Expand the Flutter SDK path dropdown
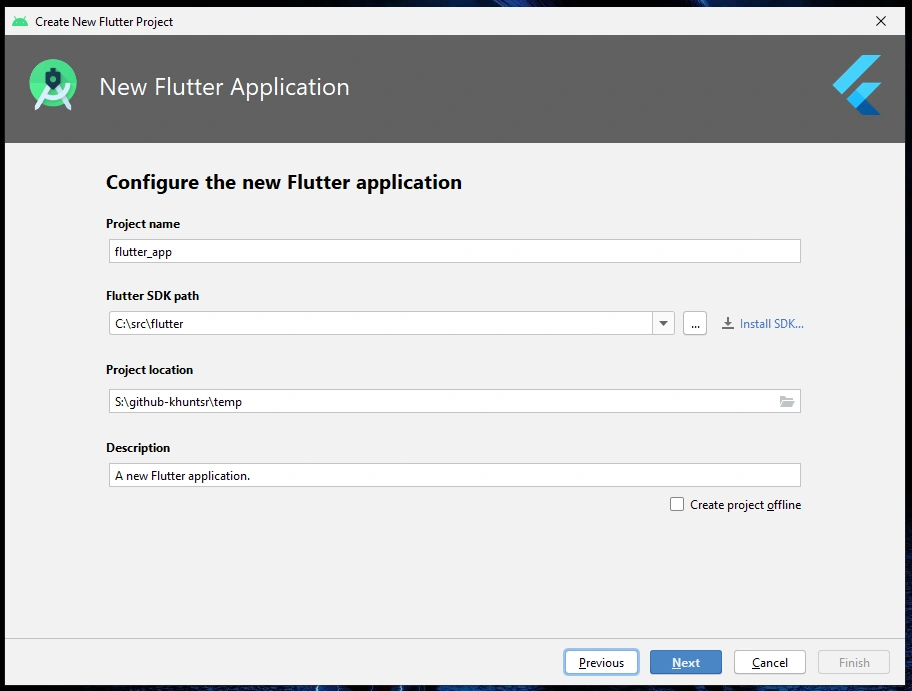 point(663,323)
